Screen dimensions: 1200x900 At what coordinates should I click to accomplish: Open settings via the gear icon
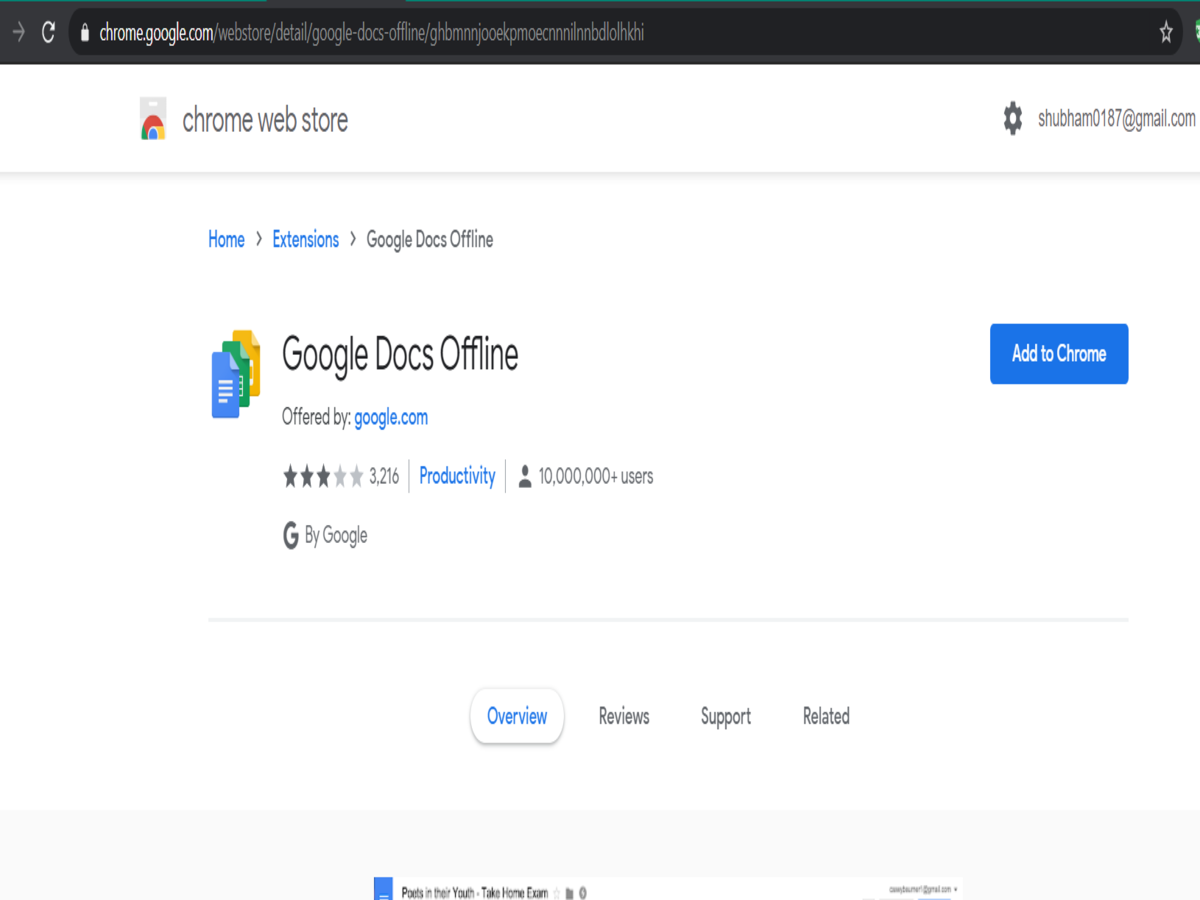(1013, 118)
